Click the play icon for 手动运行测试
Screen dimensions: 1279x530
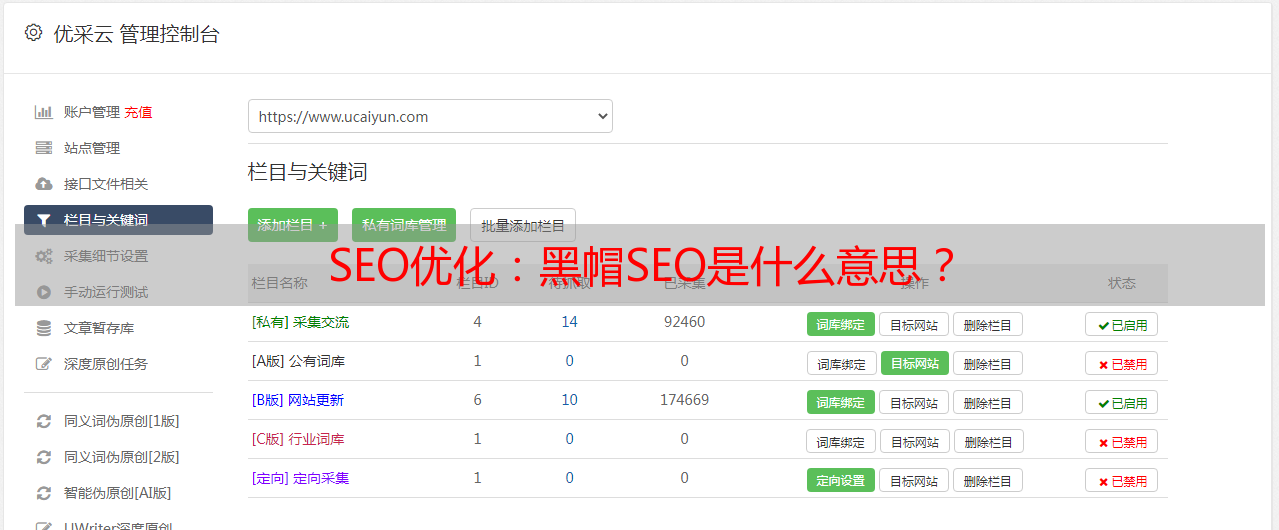pos(43,292)
